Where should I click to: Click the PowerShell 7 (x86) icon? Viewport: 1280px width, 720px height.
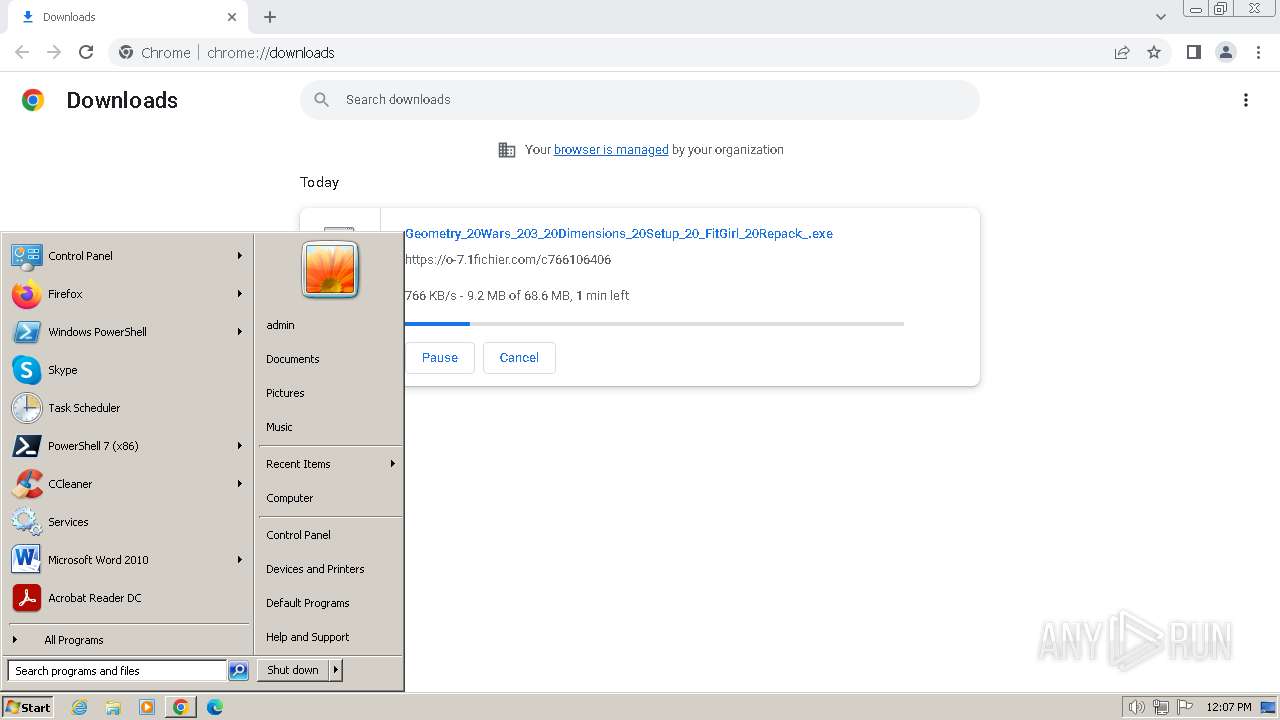click(x=27, y=446)
